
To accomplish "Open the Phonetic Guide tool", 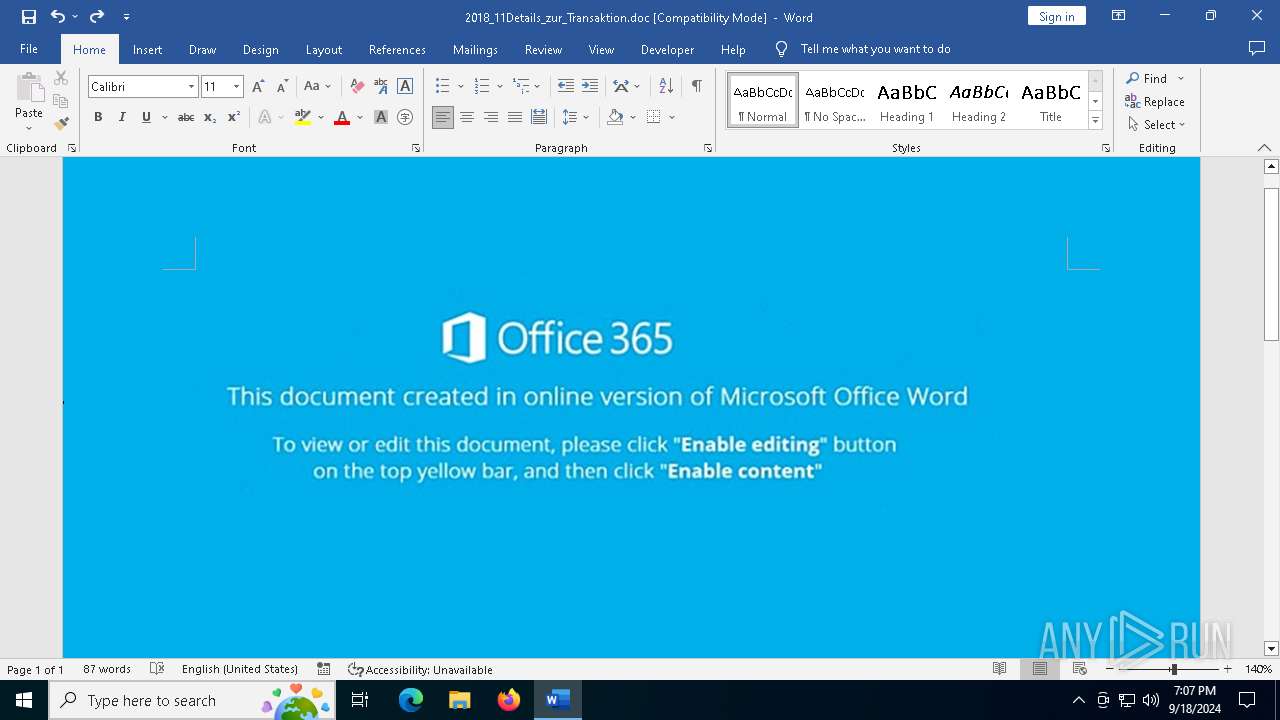I will coord(380,87).
